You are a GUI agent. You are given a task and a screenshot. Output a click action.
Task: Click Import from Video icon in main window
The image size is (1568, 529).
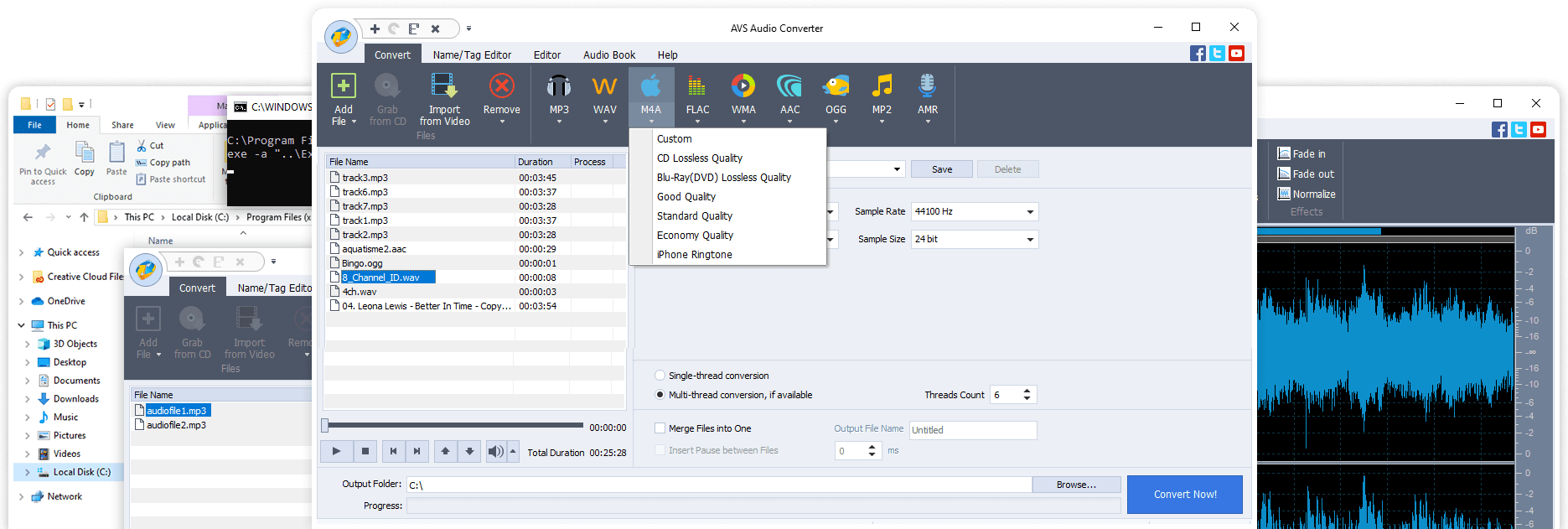[444, 86]
